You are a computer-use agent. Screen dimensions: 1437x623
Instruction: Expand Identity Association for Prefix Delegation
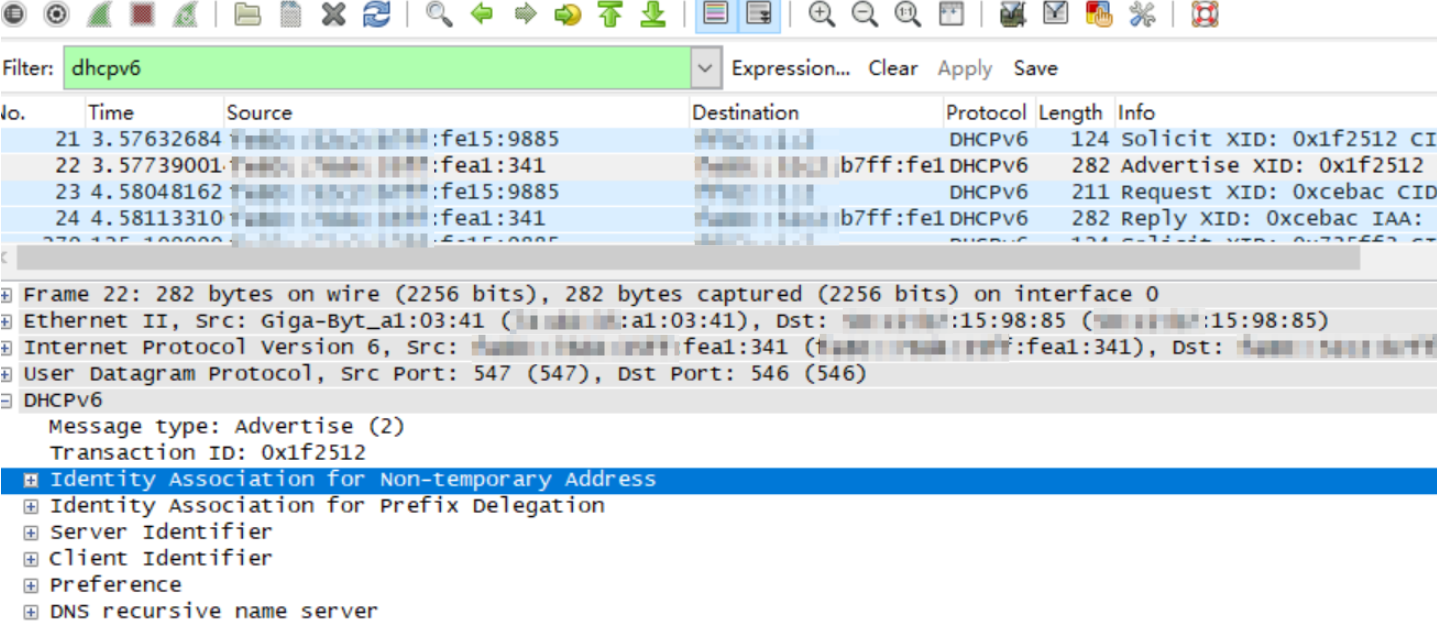tap(32, 506)
